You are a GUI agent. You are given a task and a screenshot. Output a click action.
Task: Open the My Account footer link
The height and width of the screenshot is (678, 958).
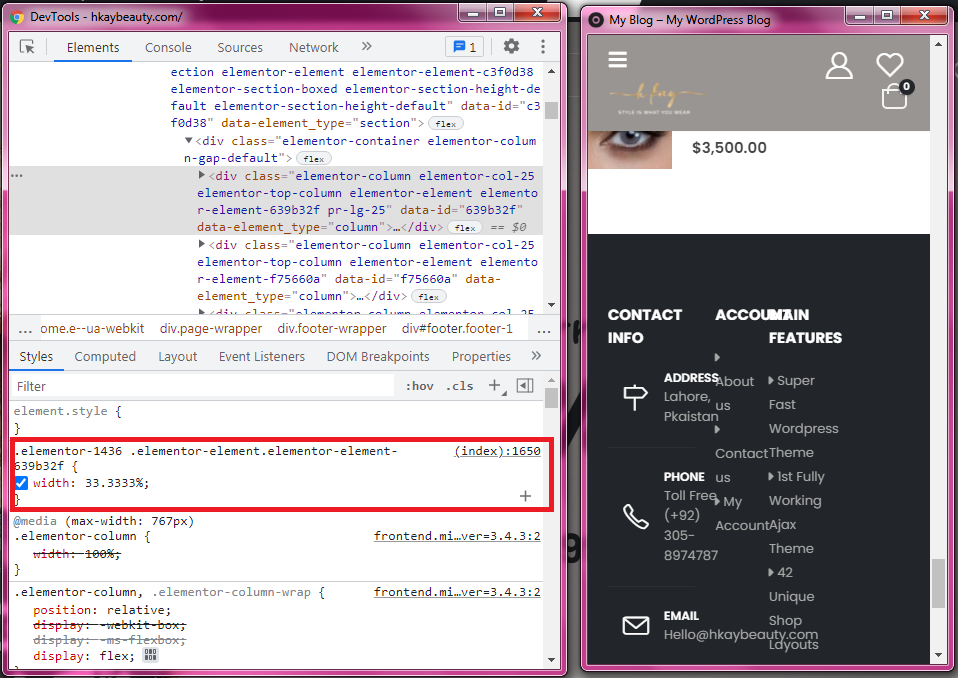(x=742, y=513)
